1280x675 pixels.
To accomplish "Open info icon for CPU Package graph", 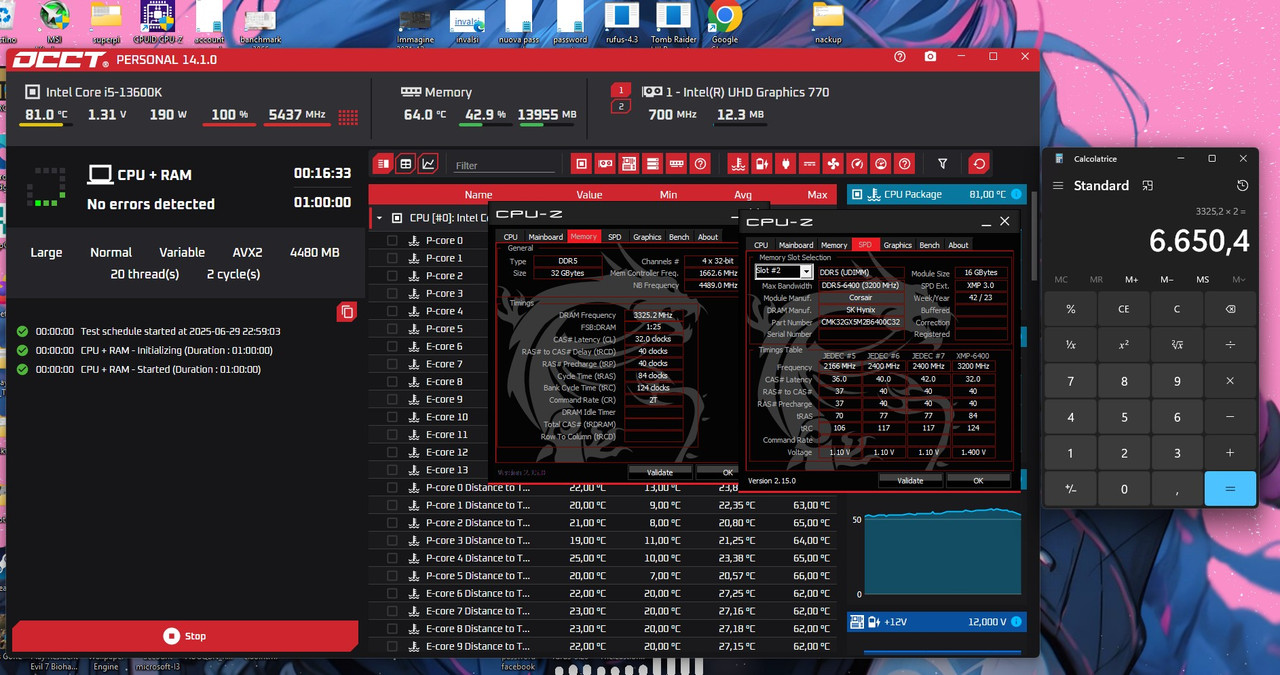I will pyautogui.click(x=1017, y=194).
